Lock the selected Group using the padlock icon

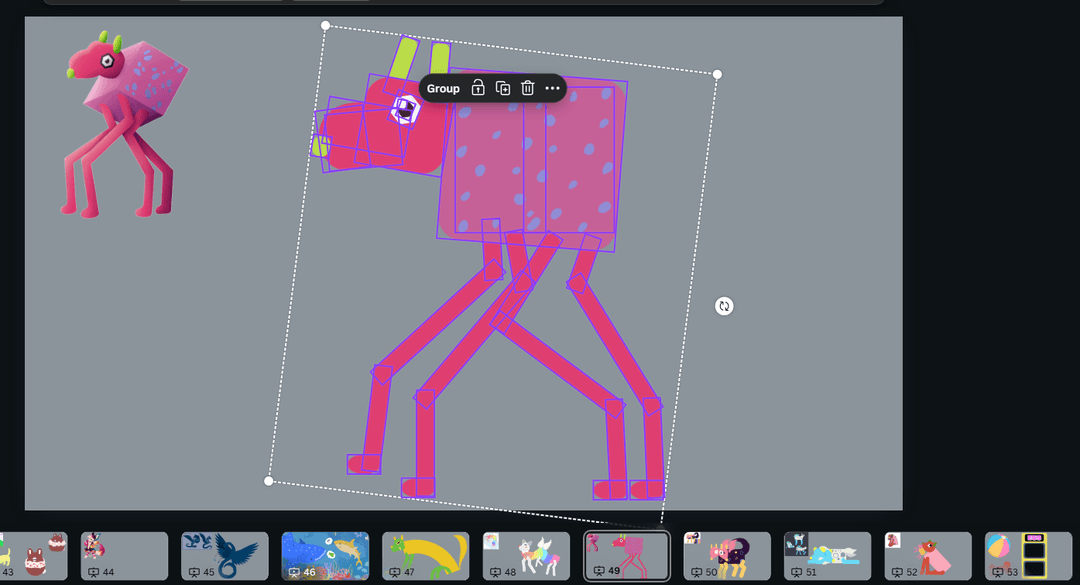pos(479,88)
